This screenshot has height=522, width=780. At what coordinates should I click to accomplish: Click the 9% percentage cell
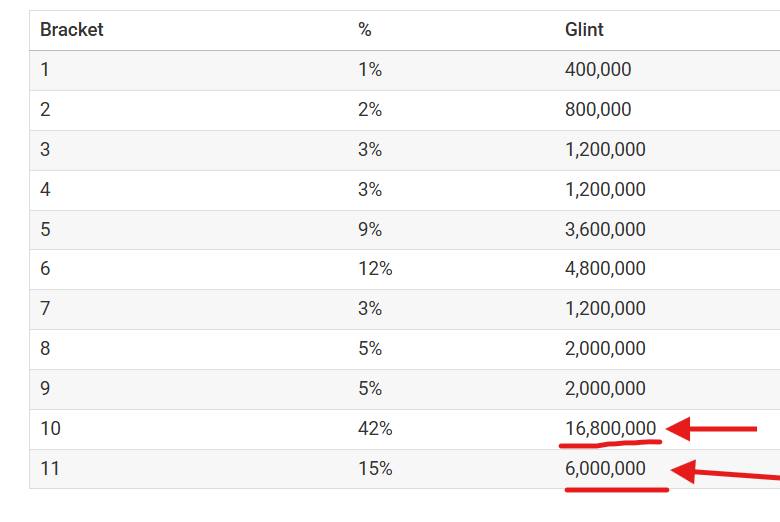click(x=370, y=229)
